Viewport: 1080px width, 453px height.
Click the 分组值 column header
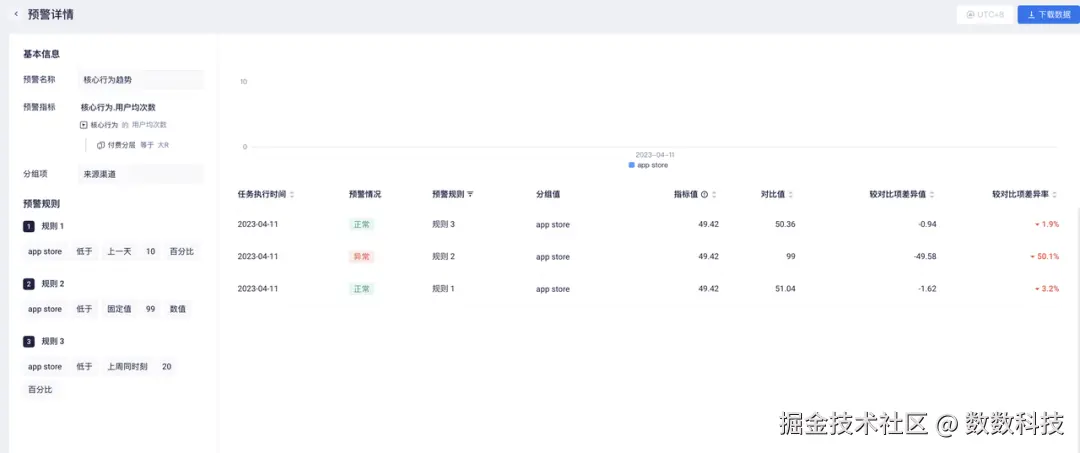(x=548, y=195)
